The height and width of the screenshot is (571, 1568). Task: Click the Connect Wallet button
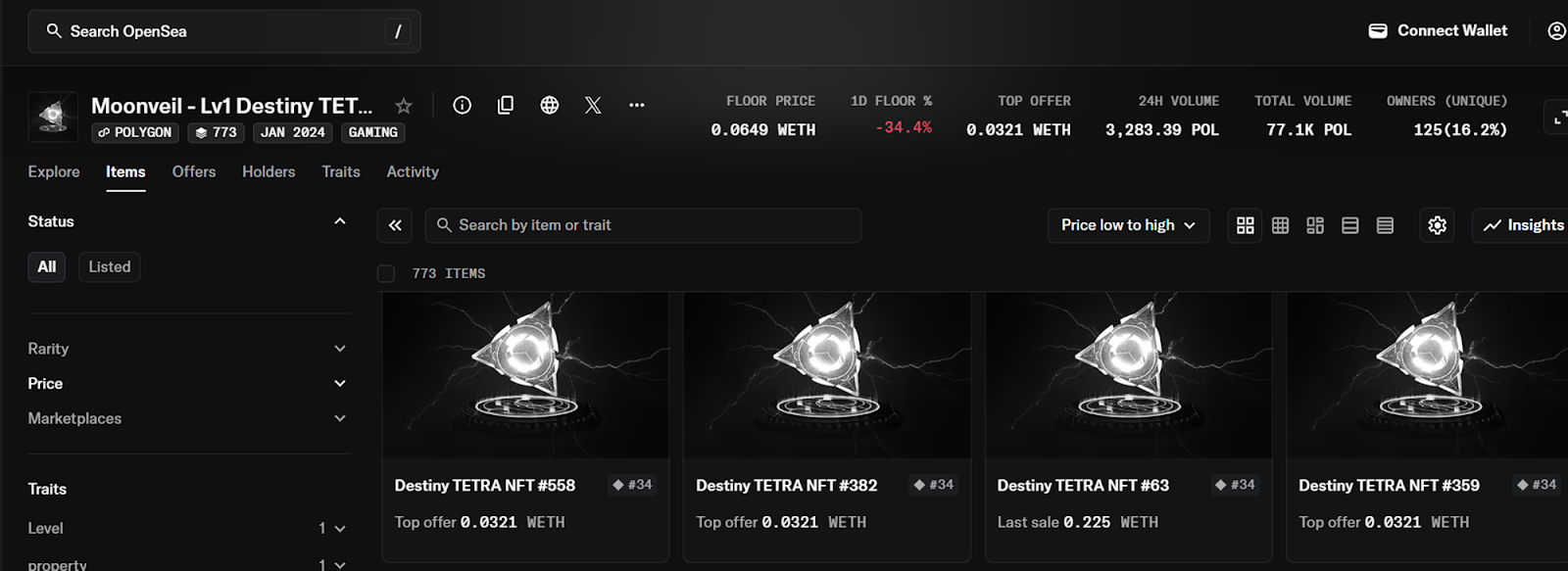point(1438,30)
